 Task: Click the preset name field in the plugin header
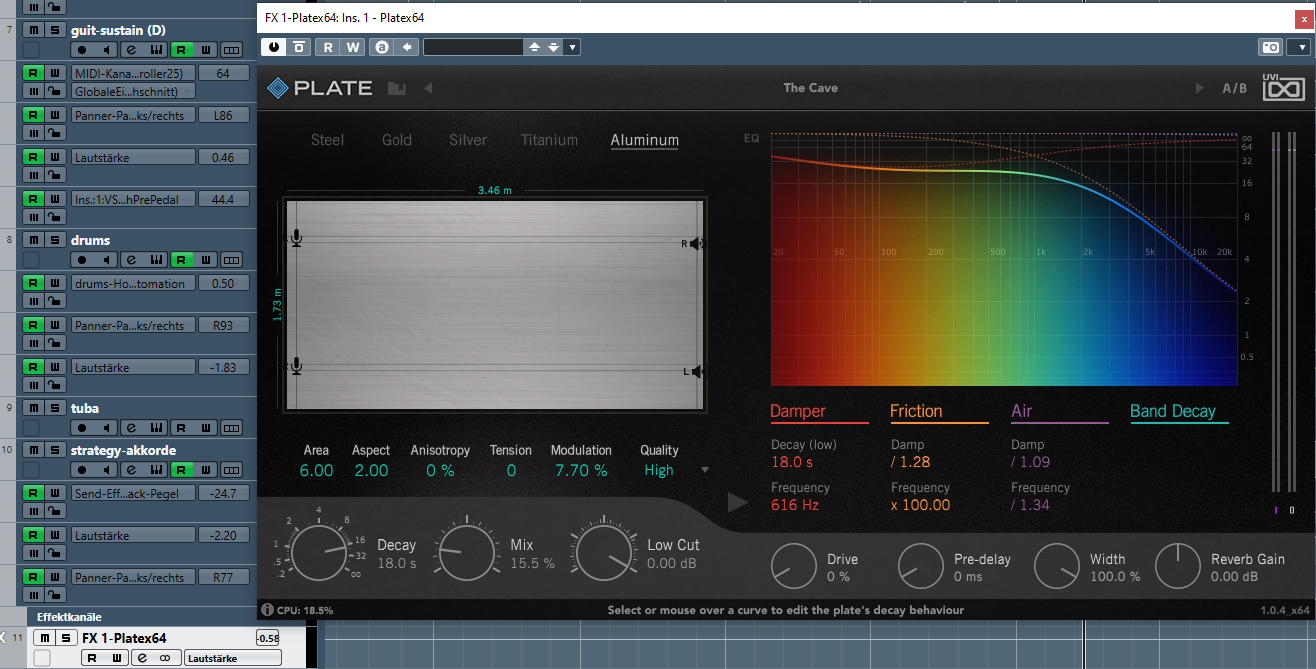pos(473,46)
